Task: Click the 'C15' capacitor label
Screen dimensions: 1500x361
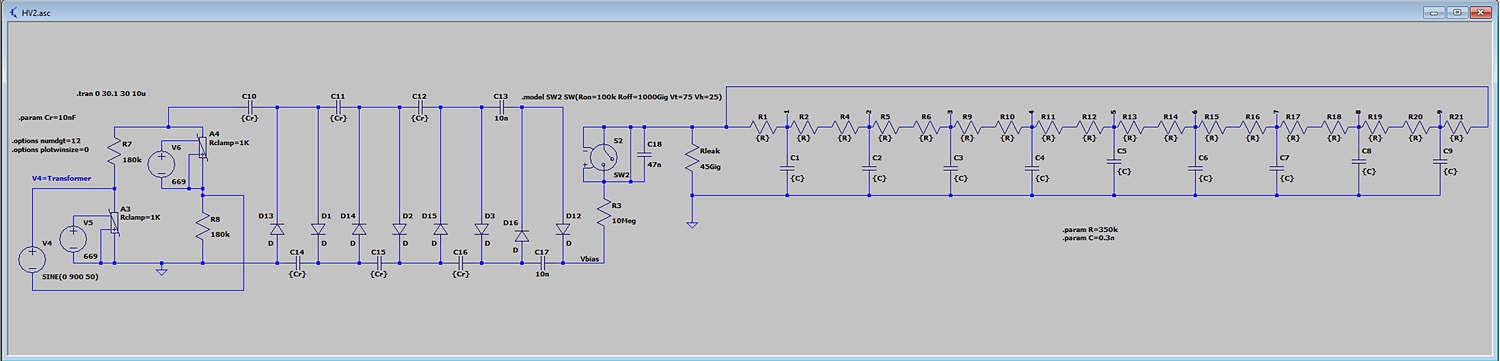Action: pyautogui.click(x=377, y=253)
